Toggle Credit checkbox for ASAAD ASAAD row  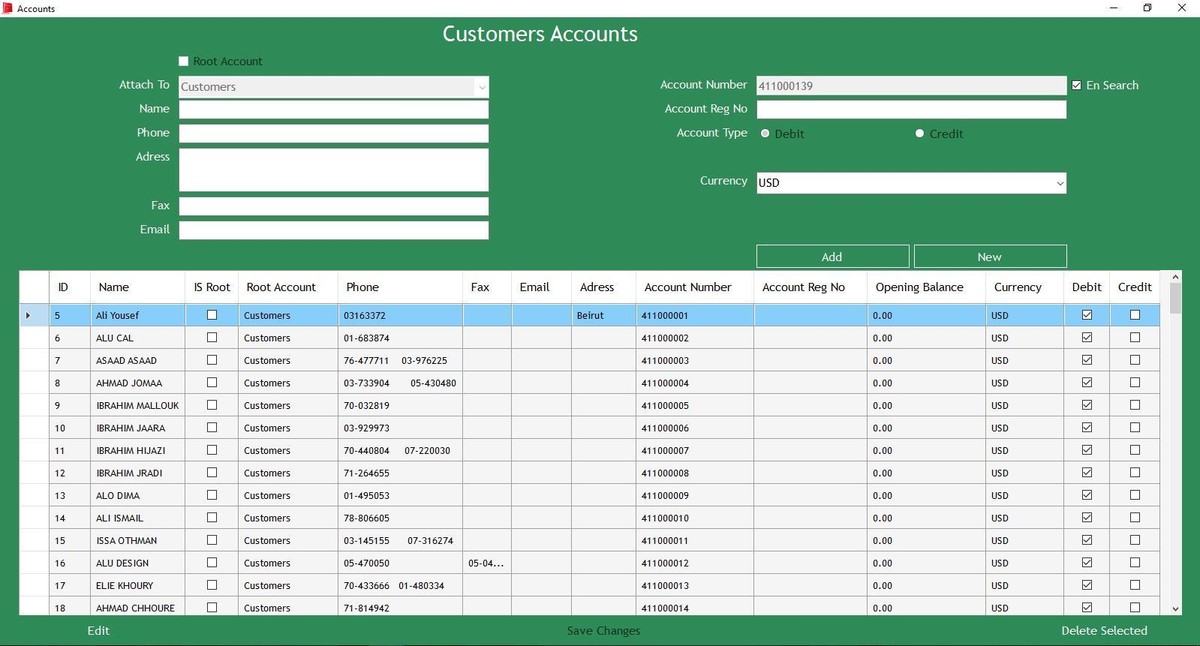[1134, 360]
